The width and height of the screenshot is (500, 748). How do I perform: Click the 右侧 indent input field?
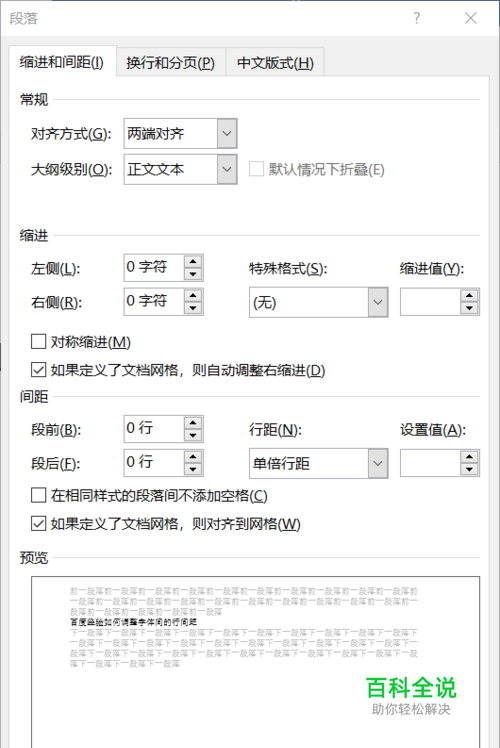click(x=154, y=301)
